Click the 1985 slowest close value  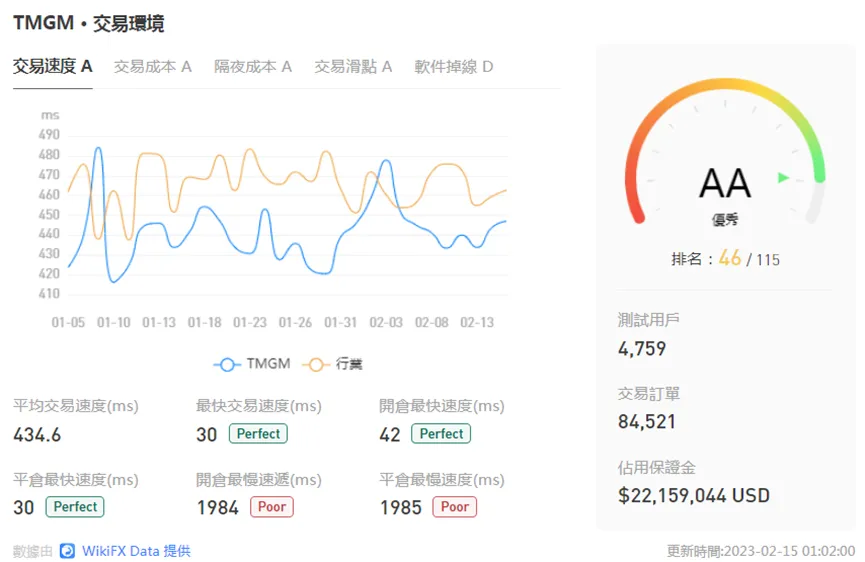(401, 507)
